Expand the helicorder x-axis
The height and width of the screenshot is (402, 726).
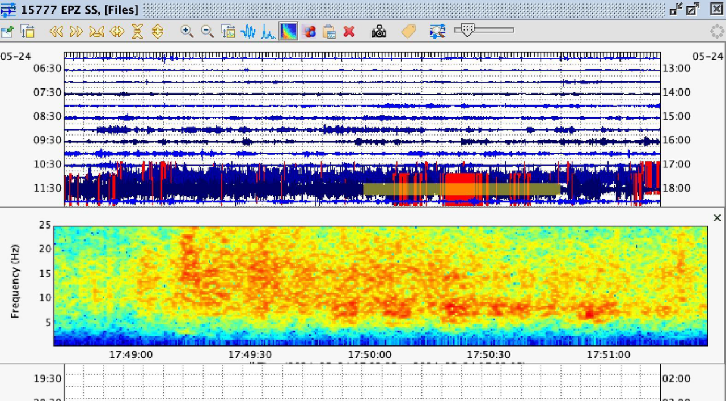click(x=117, y=31)
